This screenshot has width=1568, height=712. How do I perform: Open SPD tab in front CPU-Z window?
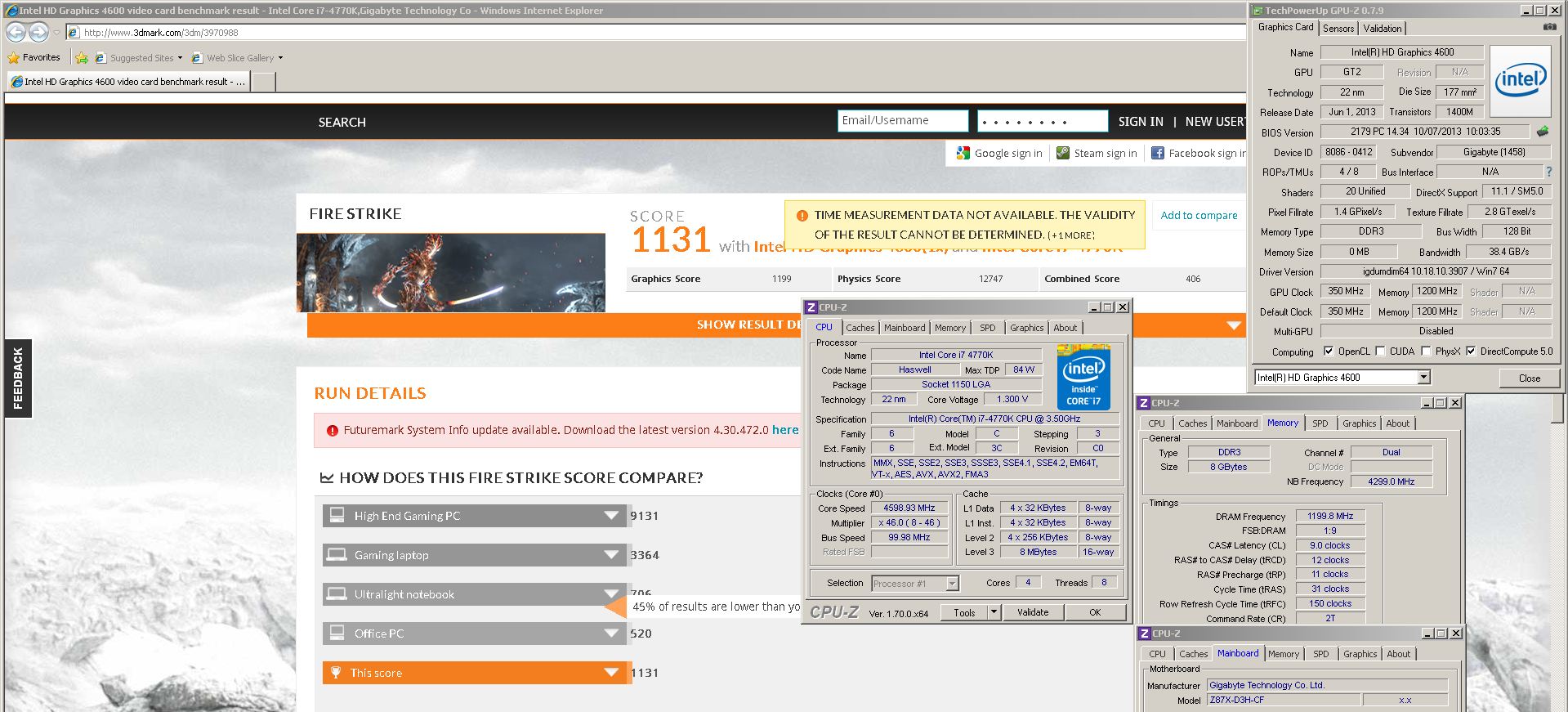pos(988,328)
